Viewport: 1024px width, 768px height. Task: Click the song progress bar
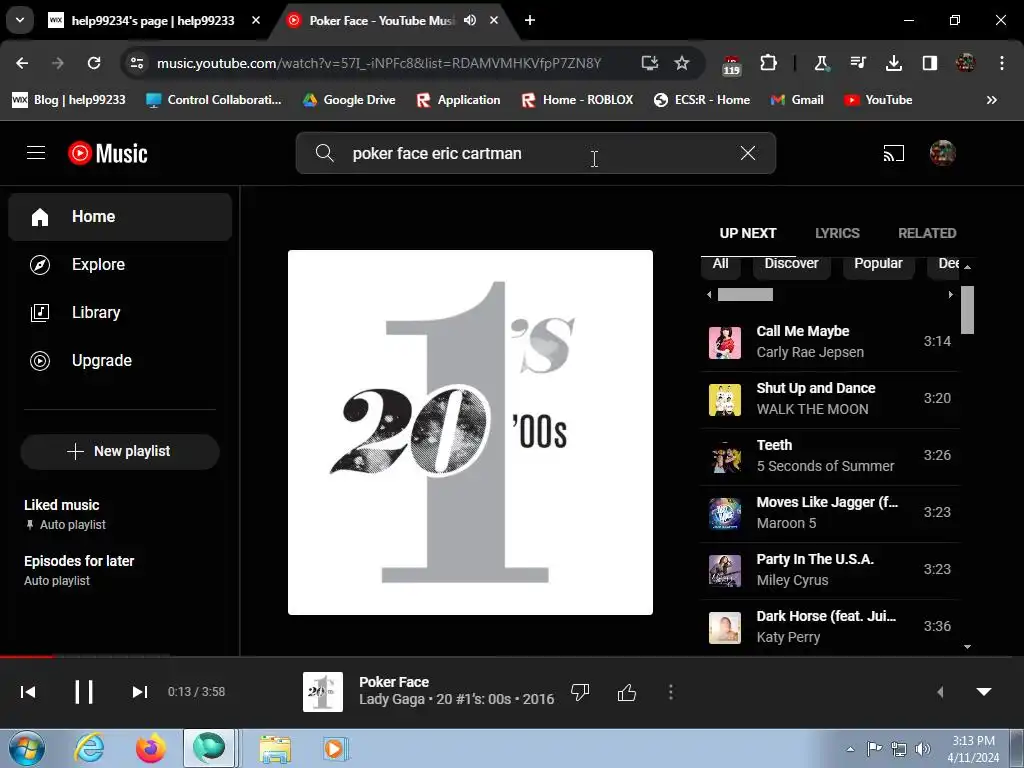coord(512,656)
